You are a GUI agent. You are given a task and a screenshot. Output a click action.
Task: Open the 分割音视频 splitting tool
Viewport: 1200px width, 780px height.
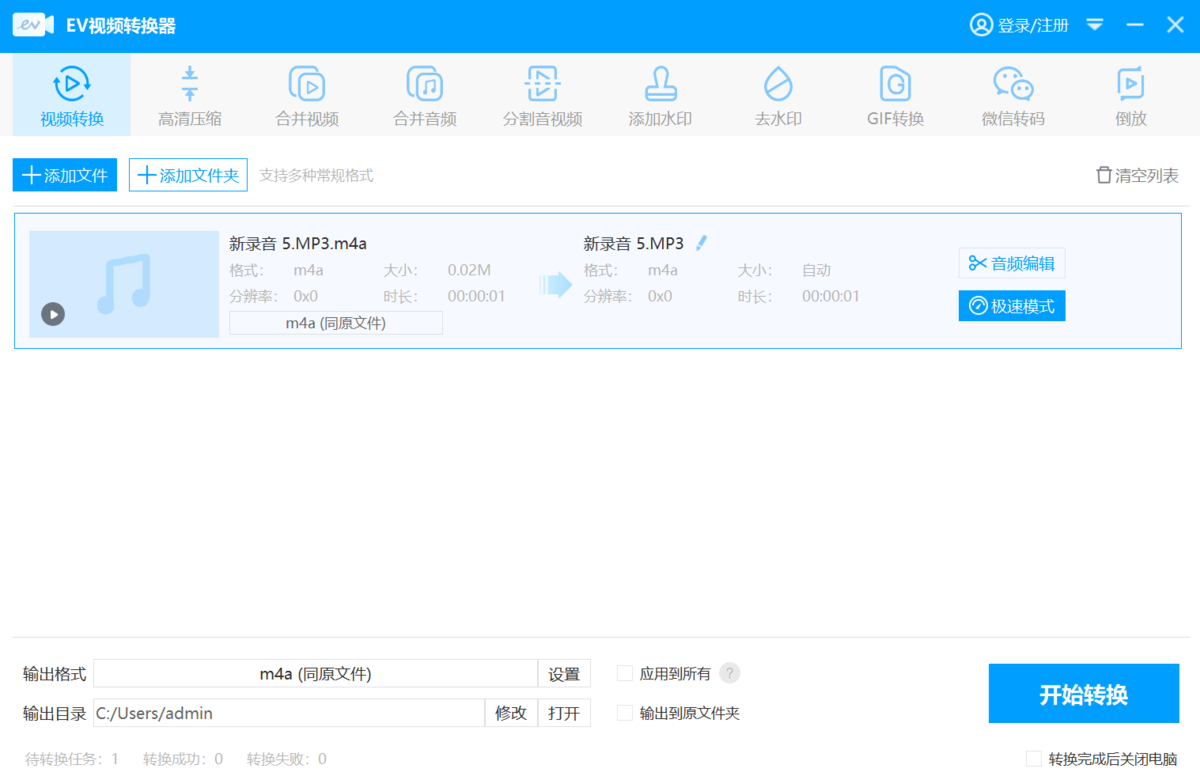coord(542,93)
